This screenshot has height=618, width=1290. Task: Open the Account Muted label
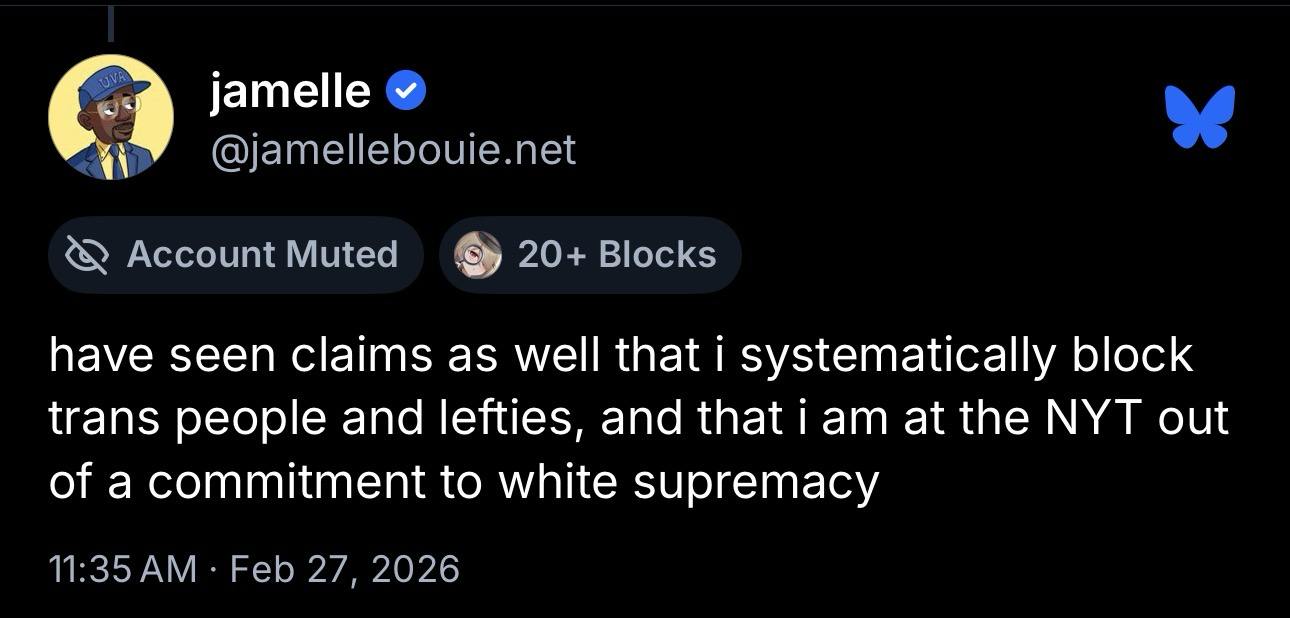click(x=262, y=254)
